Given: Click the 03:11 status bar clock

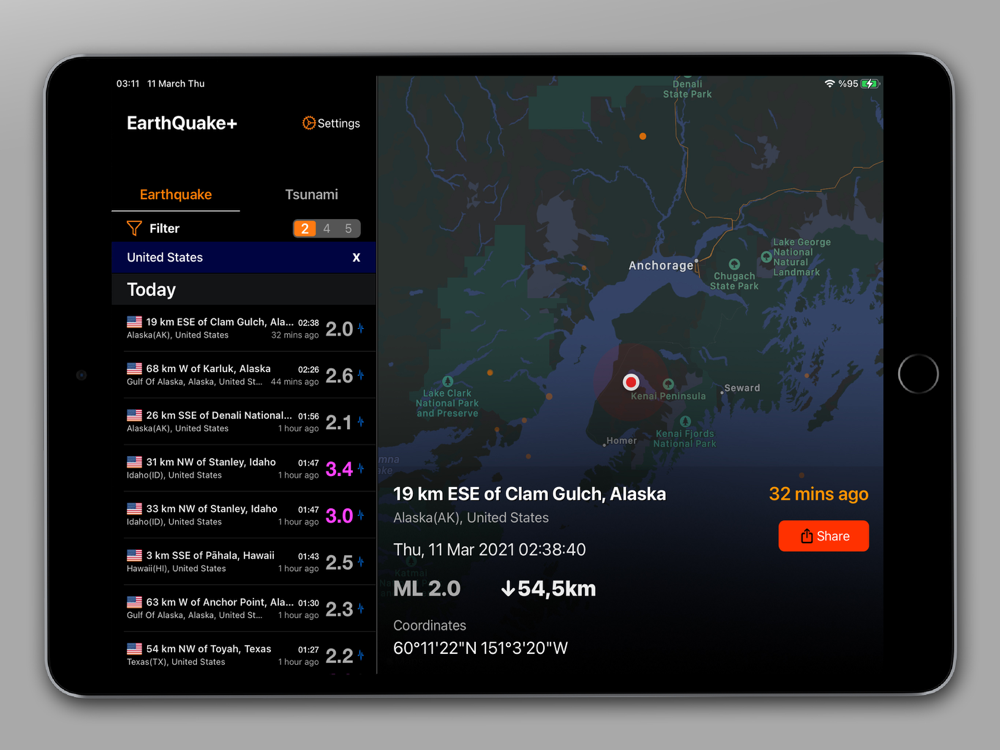Looking at the screenshot, I should pyautogui.click(x=128, y=84).
